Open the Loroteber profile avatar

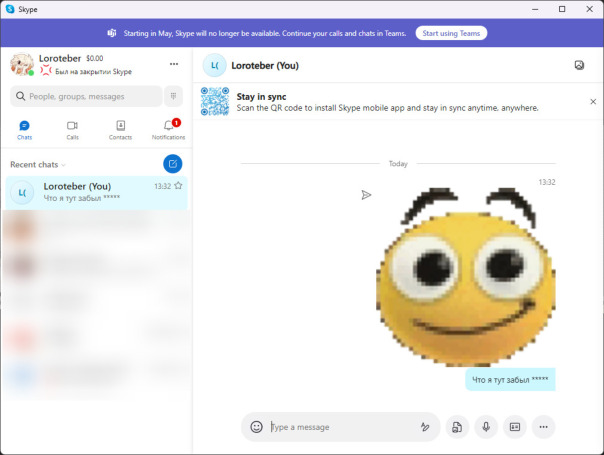(x=22, y=64)
